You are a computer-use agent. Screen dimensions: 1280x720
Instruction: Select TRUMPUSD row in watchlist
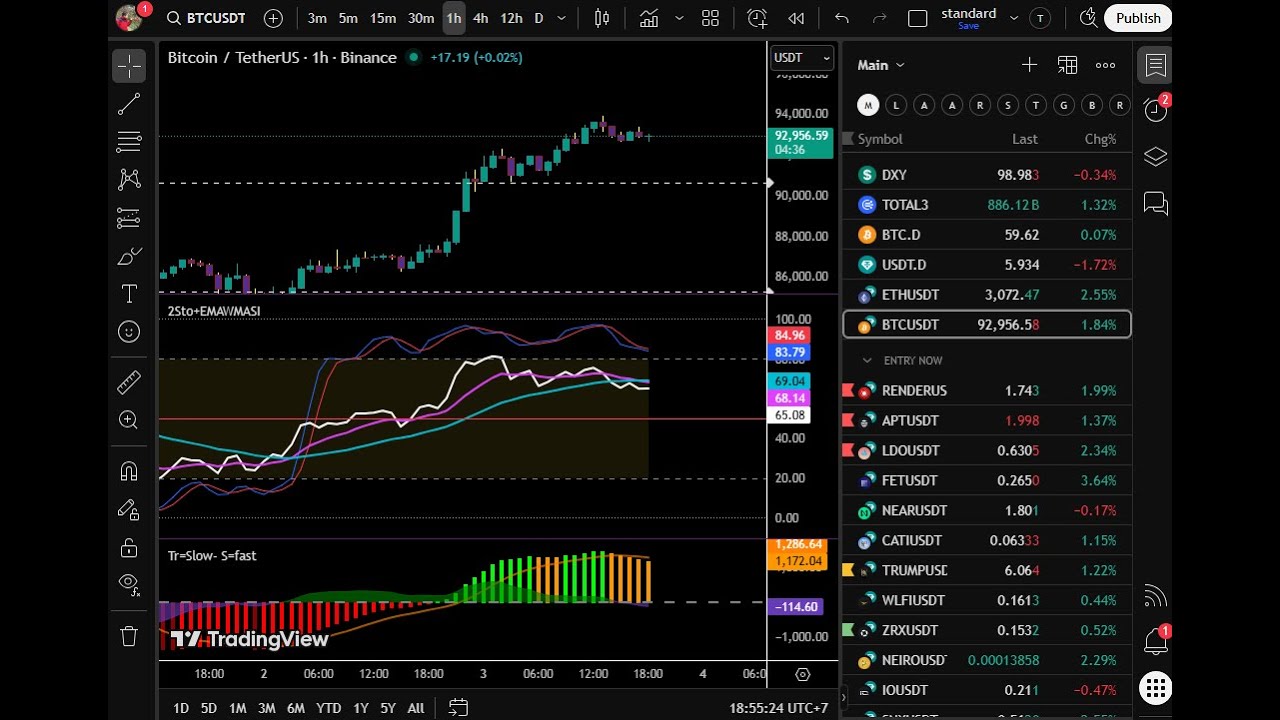[987, 570]
